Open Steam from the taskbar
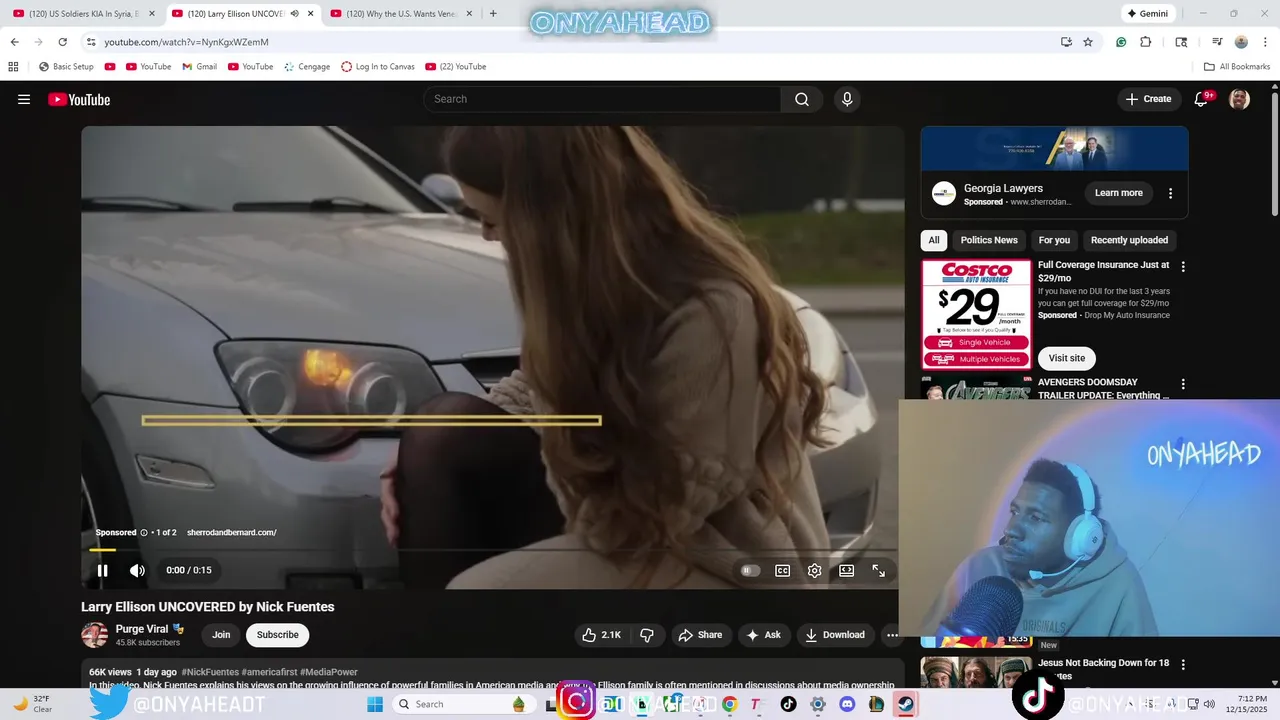This screenshot has width=1280, height=720. pos(905,704)
